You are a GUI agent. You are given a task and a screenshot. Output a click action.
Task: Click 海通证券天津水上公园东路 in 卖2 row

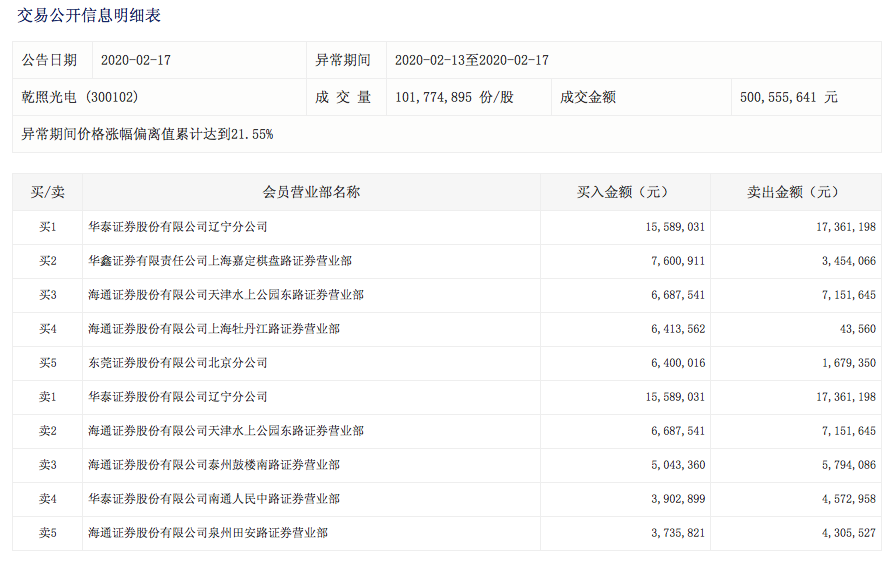tap(226, 431)
